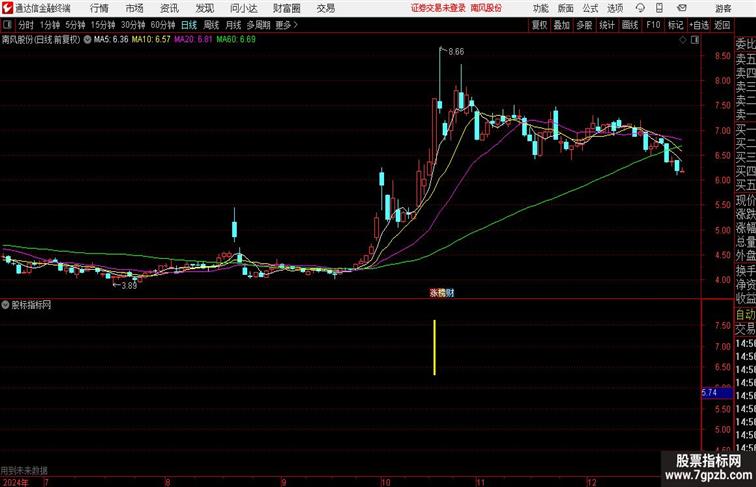
Task: Open the mail message icon
Action: click(x=682, y=8)
